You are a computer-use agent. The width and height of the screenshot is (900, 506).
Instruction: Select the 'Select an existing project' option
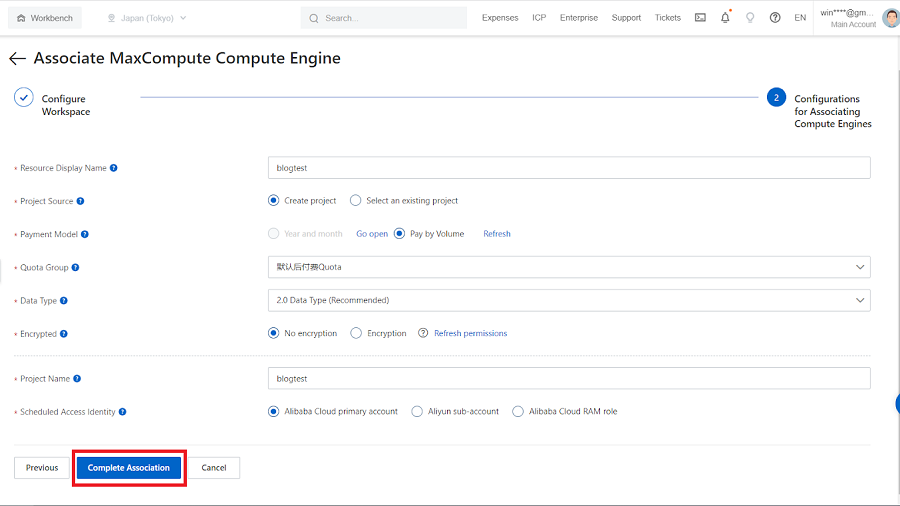356,201
